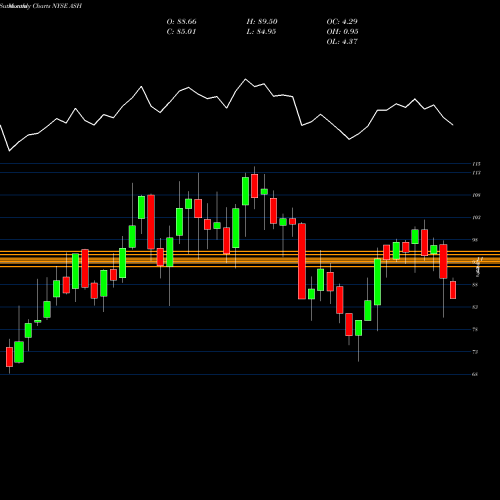This screenshot has height=500, width=500.
Task: Click the 'OC: 4.29' value
Action: tap(342, 22)
